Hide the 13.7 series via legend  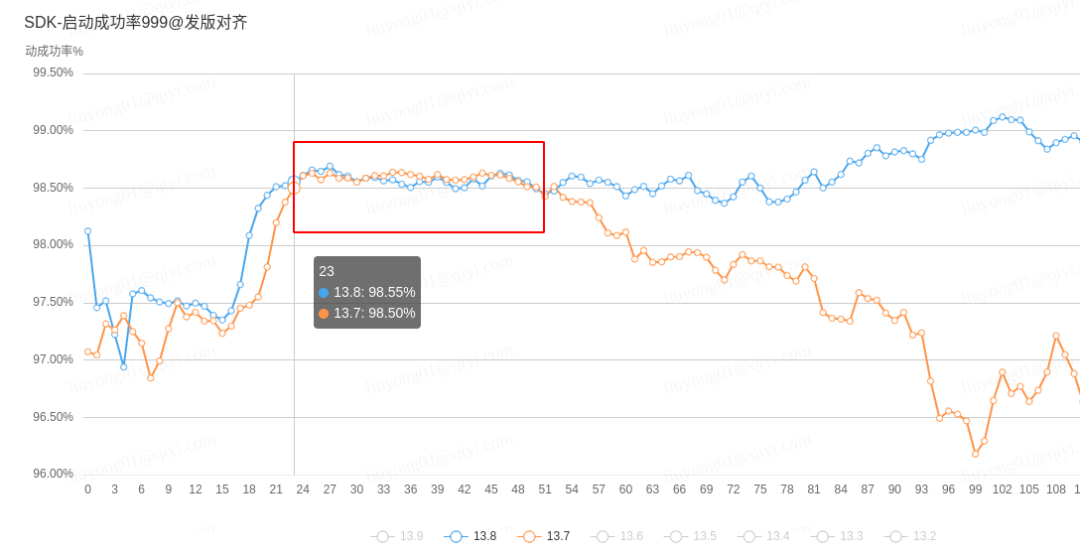pos(543,536)
